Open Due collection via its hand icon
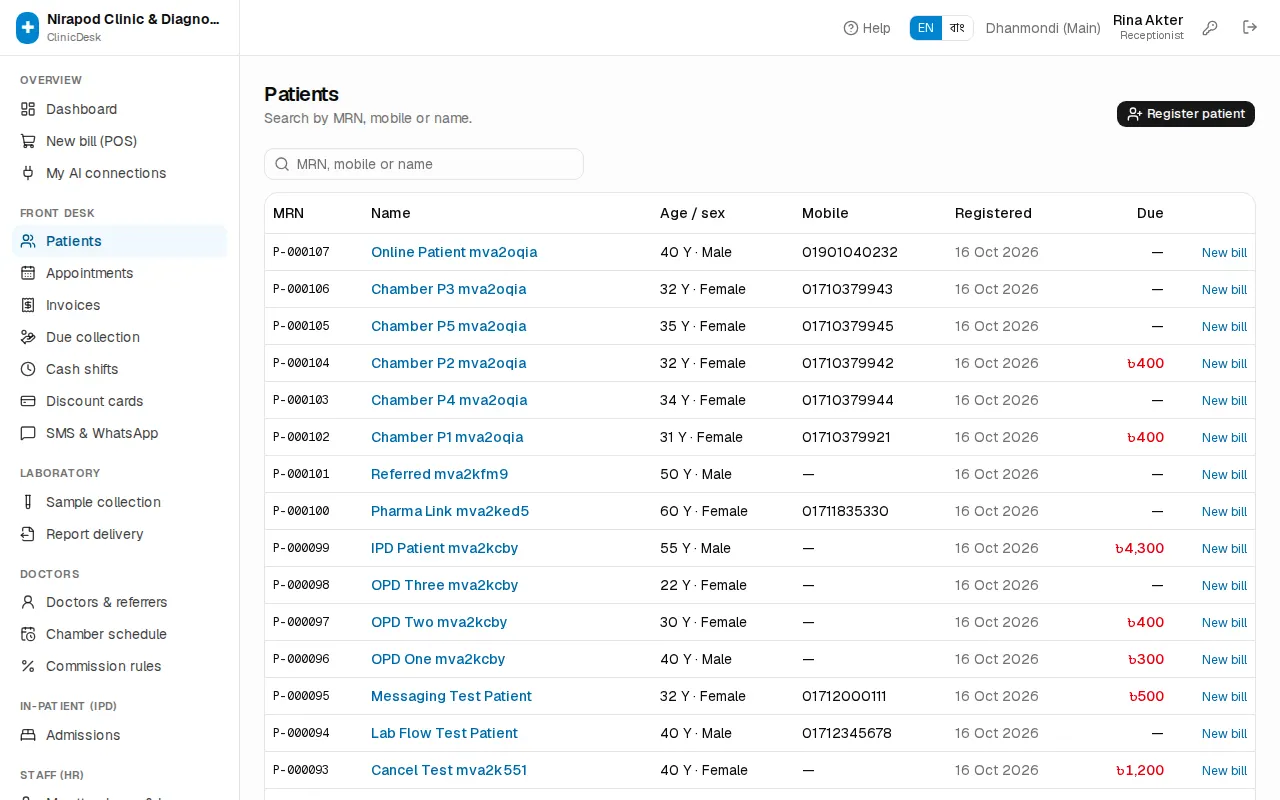Viewport: 1280px width, 800px height. click(28, 337)
